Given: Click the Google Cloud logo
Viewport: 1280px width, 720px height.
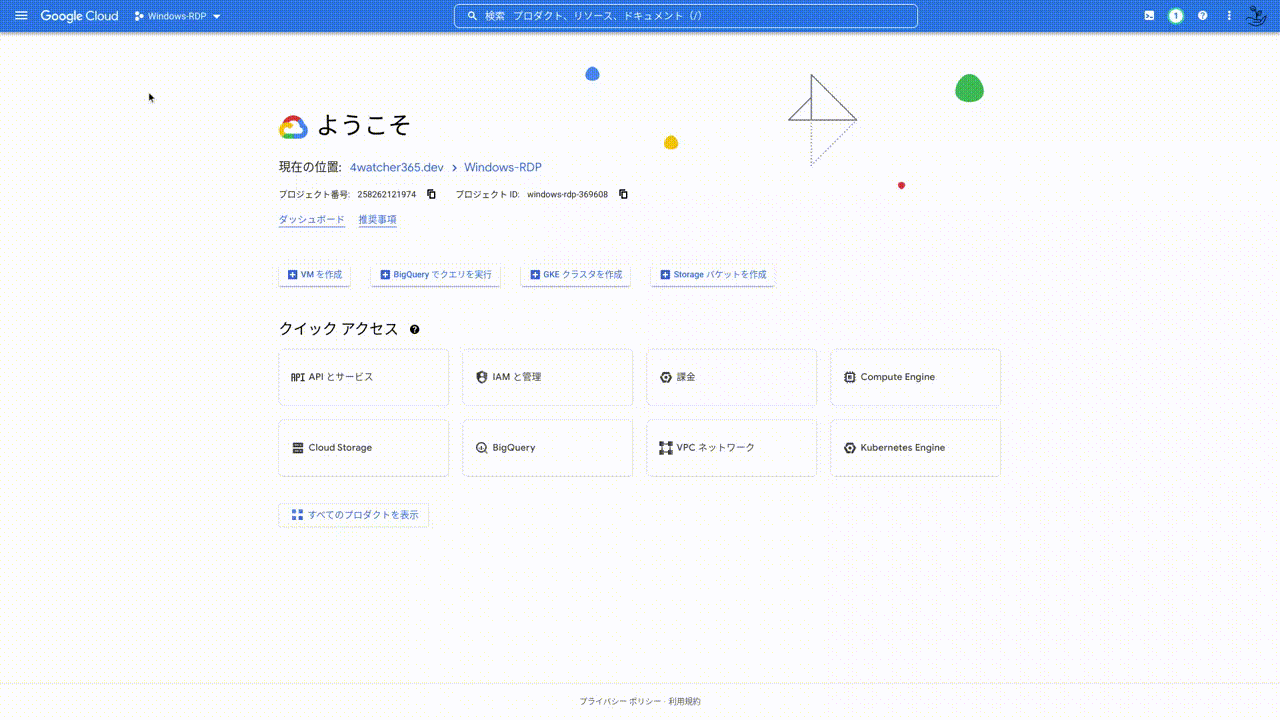Looking at the screenshot, I should [79, 16].
